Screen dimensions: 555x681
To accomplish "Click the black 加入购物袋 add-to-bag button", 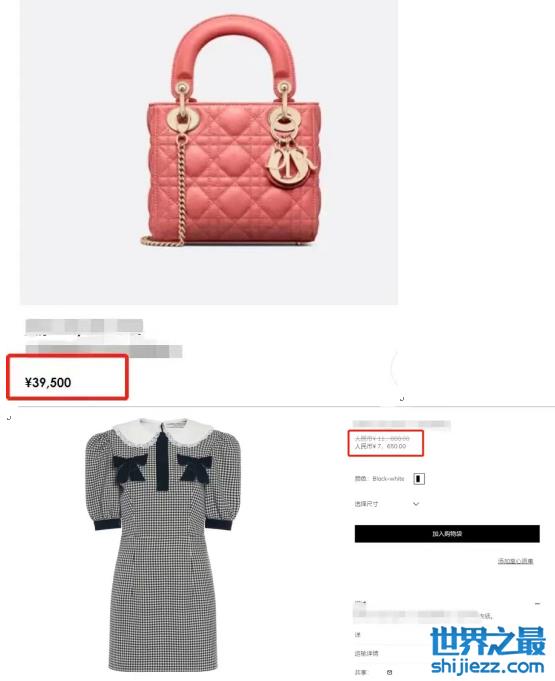I will (x=447, y=534).
